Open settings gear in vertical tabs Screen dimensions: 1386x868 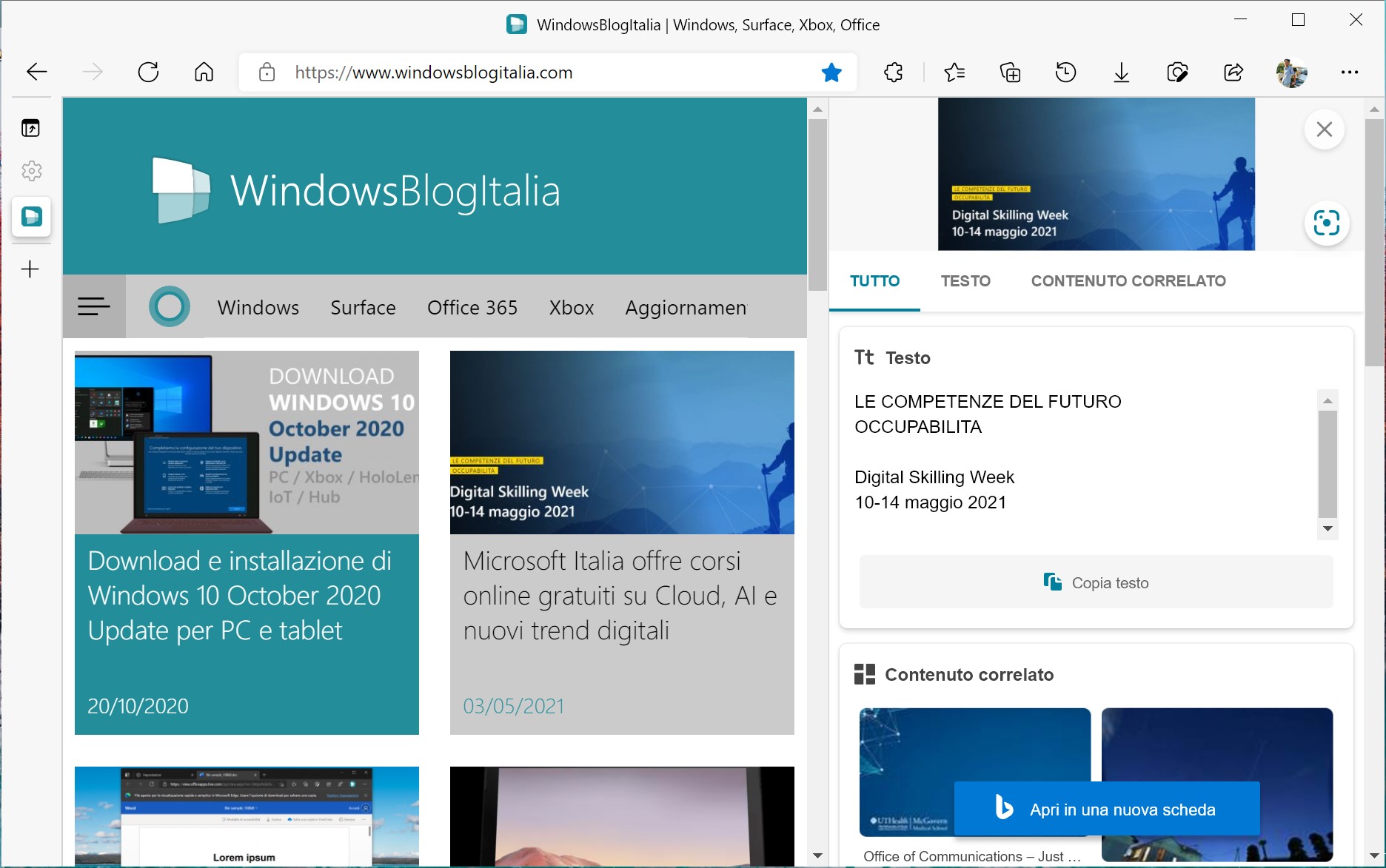coord(31,171)
